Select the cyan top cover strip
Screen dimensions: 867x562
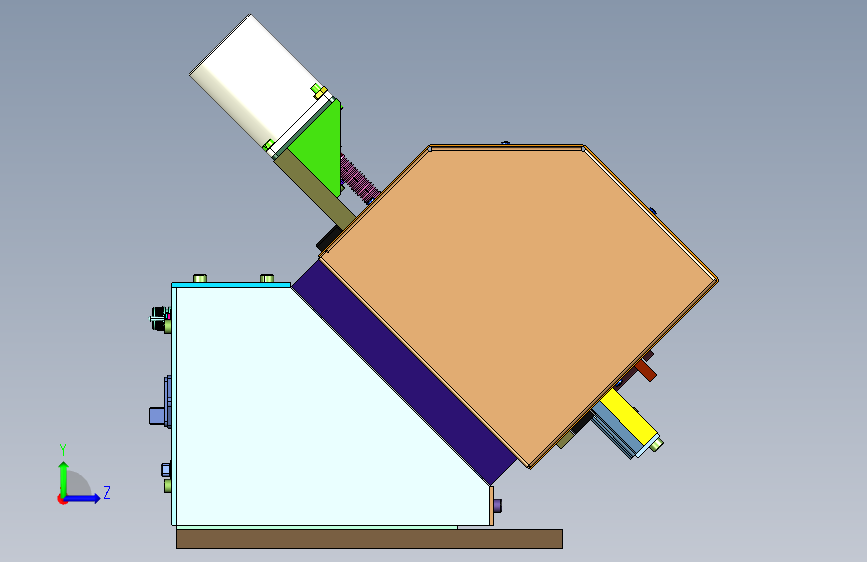231,285
